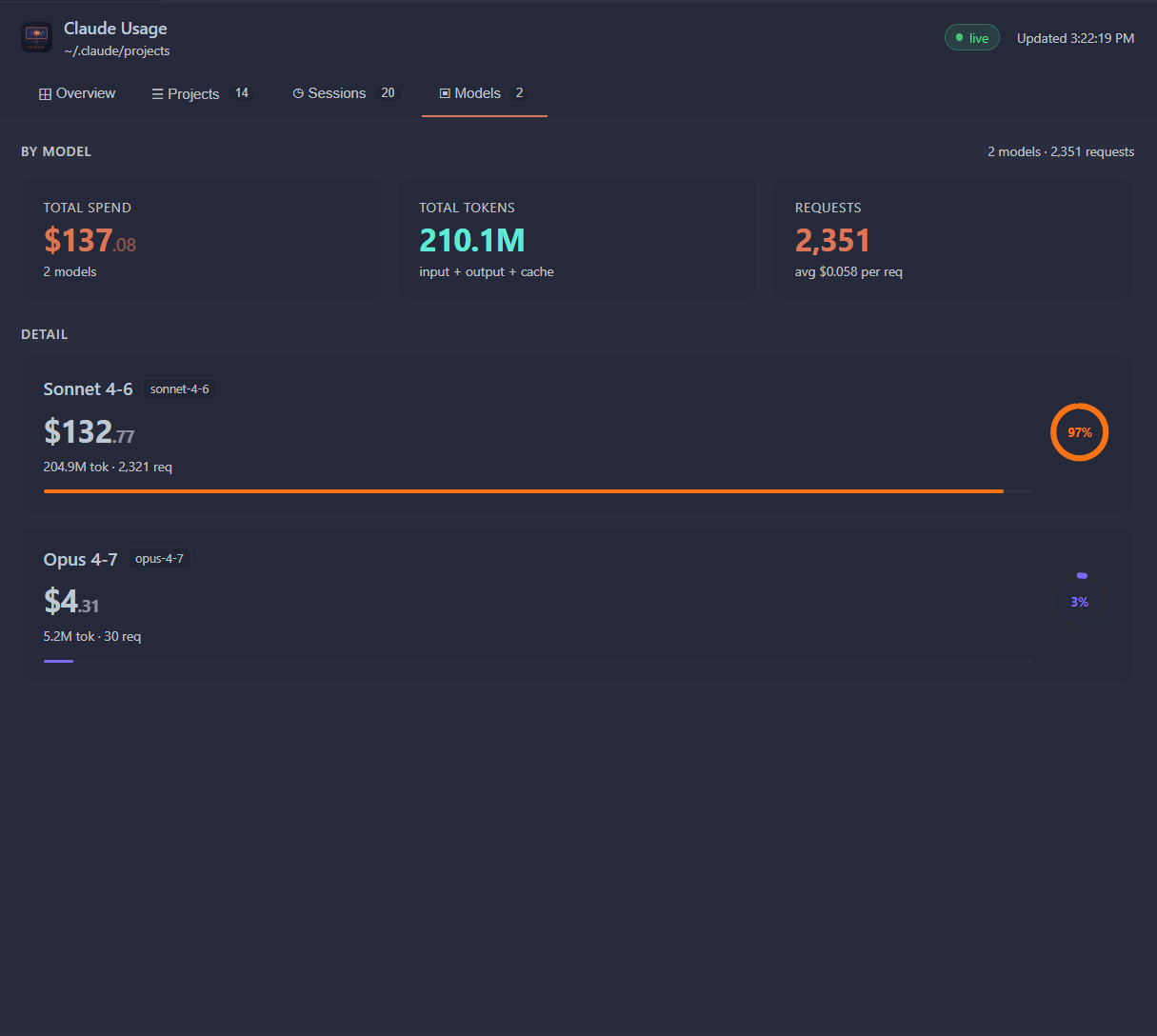Click the Total Tokens 210.1M value
Image resolution: width=1157 pixels, height=1036 pixels.
coord(472,240)
